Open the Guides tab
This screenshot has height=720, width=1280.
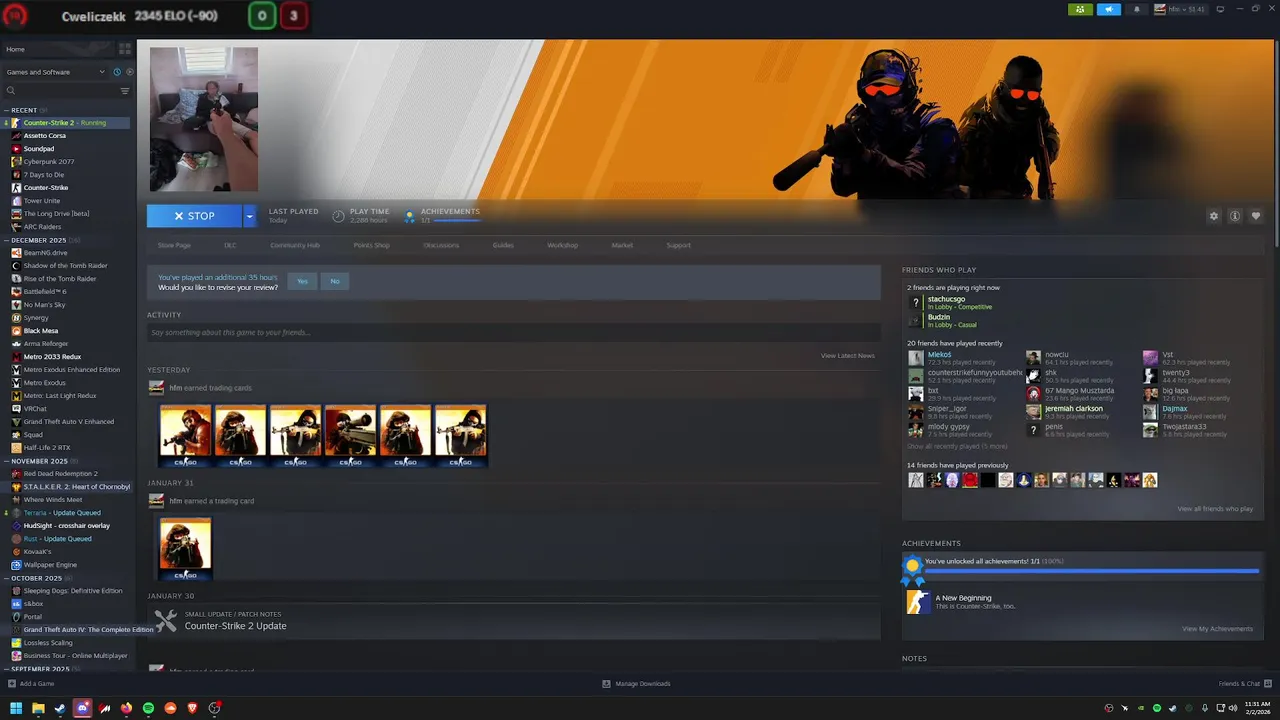click(x=503, y=245)
